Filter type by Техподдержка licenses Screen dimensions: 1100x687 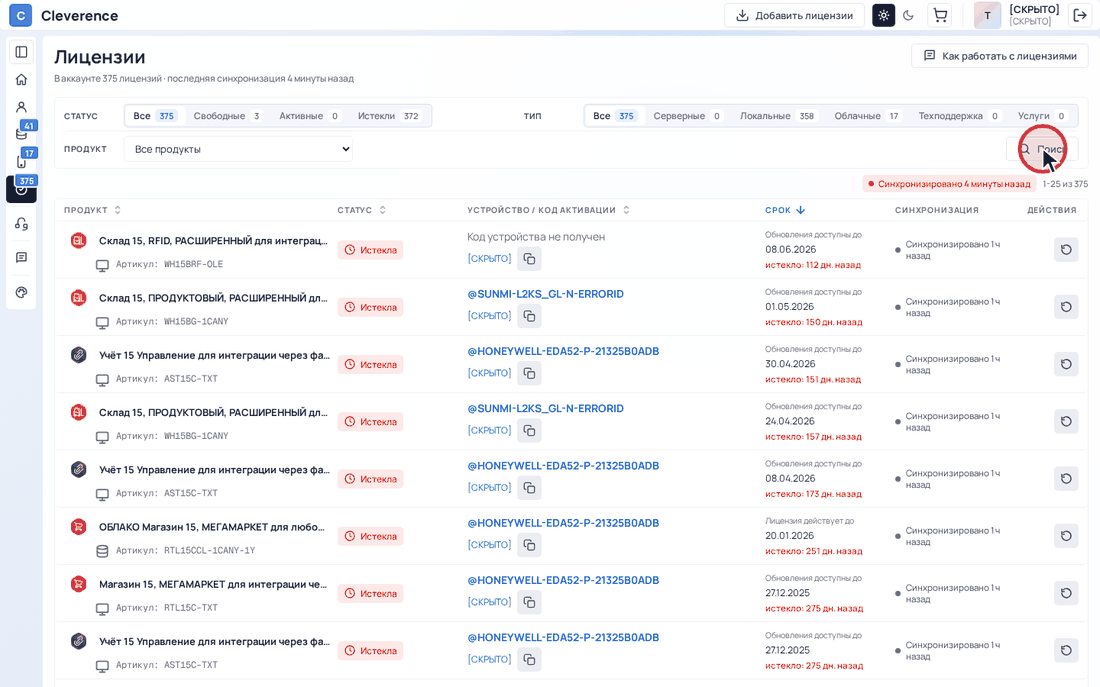coord(958,116)
